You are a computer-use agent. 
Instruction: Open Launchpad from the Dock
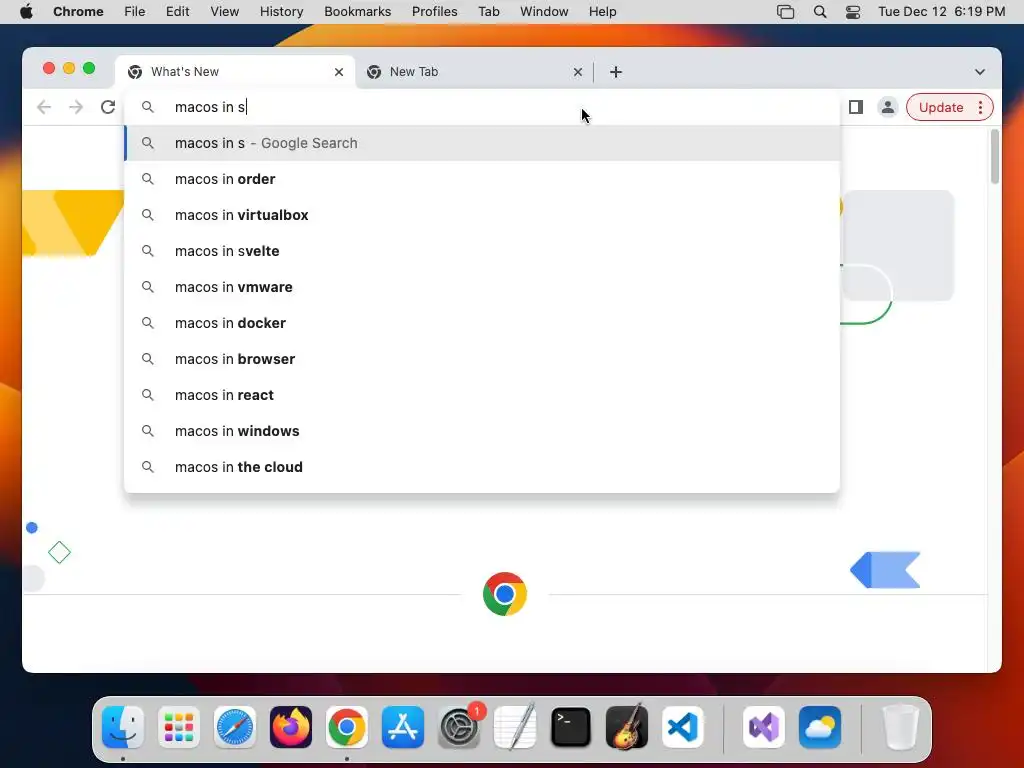(179, 727)
